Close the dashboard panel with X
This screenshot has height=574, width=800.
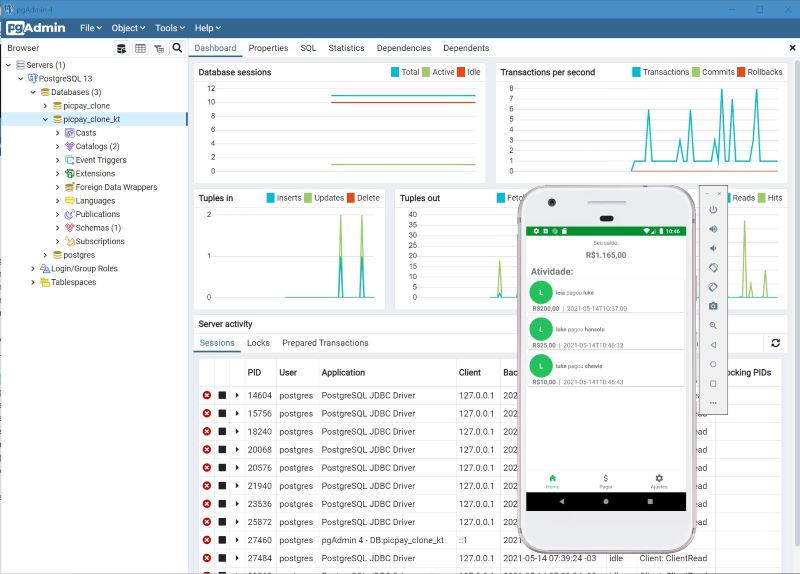point(792,48)
